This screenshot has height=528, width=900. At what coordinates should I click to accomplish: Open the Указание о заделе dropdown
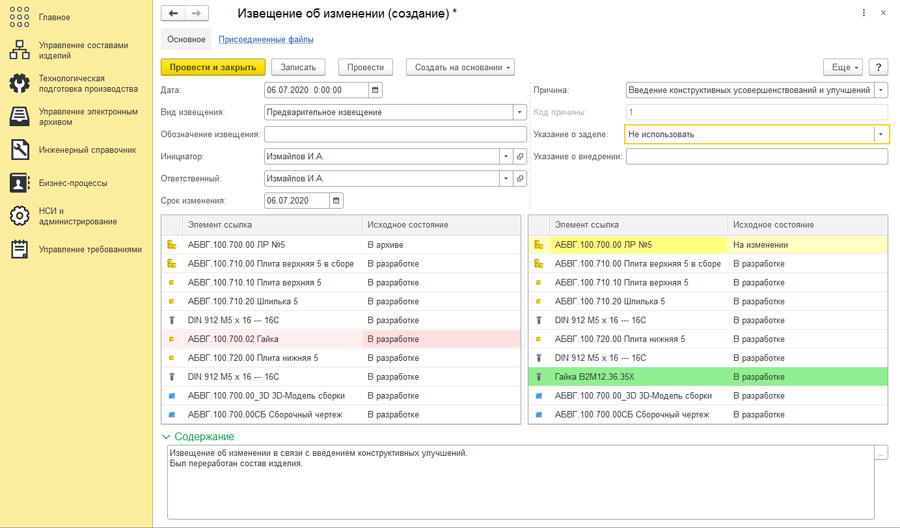pos(880,134)
